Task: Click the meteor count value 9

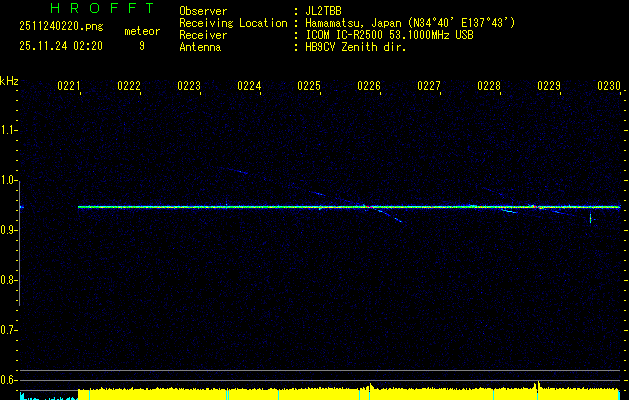Action: pos(141,45)
